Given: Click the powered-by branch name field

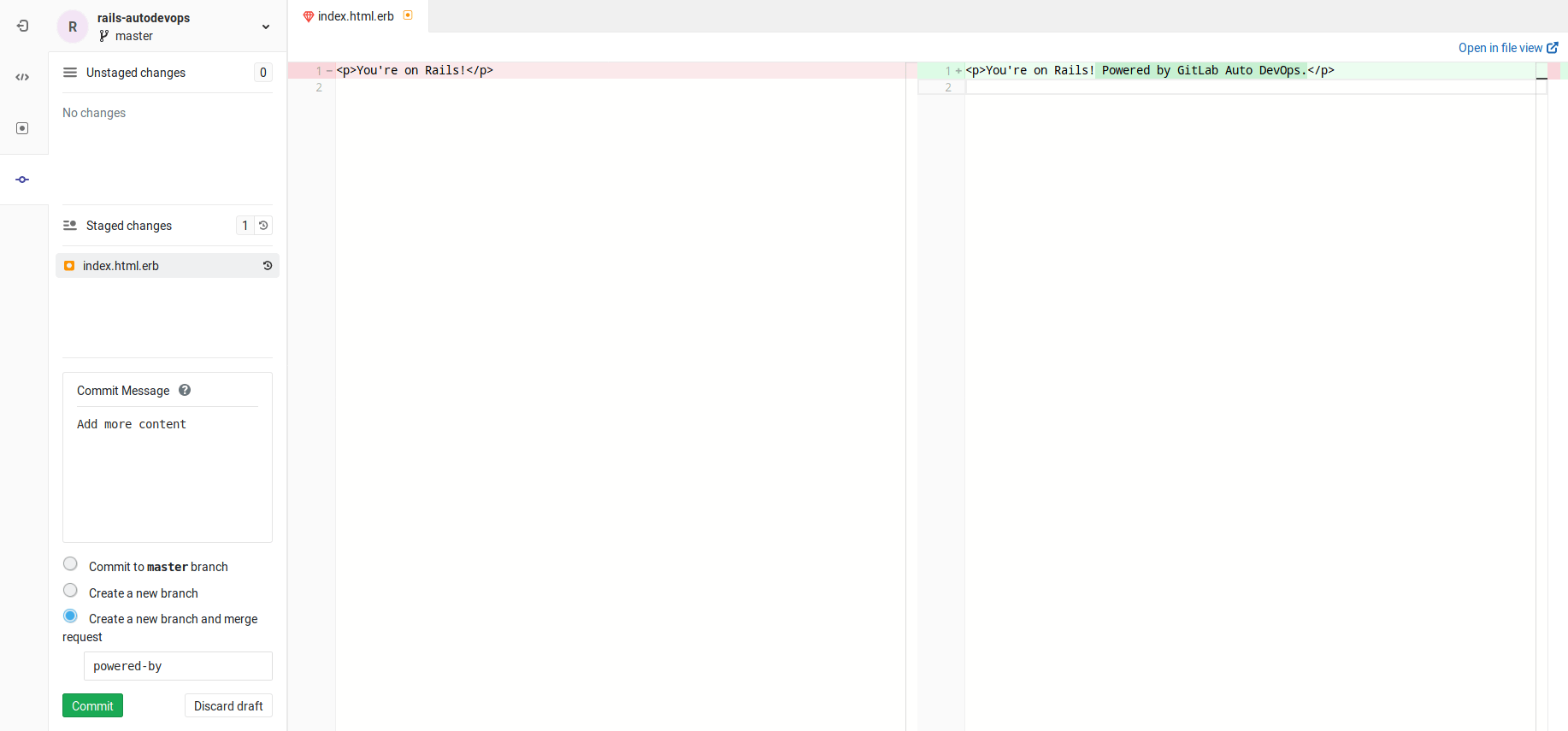Looking at the screenshot, I should (178, 666).
